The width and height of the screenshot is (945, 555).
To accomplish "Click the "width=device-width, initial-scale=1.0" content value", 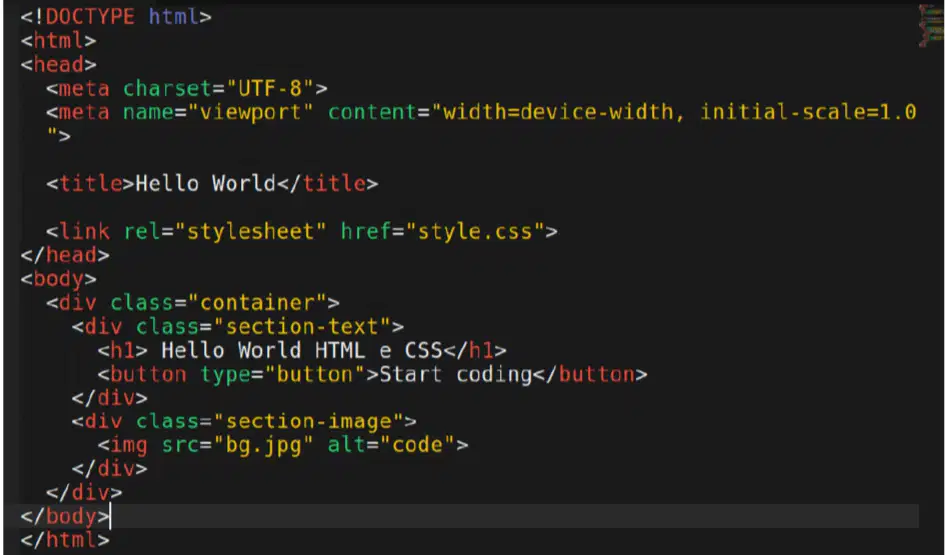I will click(675, 112).
